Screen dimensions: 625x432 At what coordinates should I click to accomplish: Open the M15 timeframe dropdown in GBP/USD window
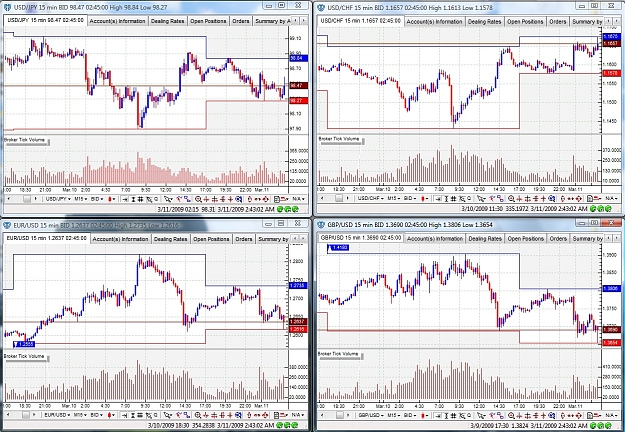(393, 415)
